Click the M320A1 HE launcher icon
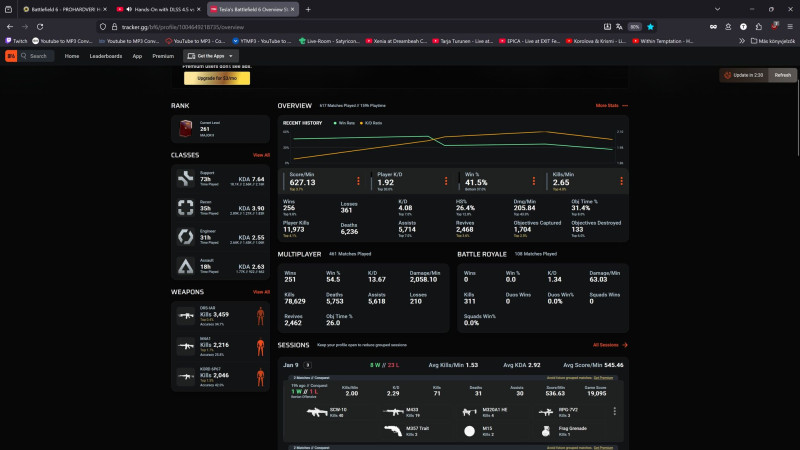This screenshot has height=450, width=800. 469,412
